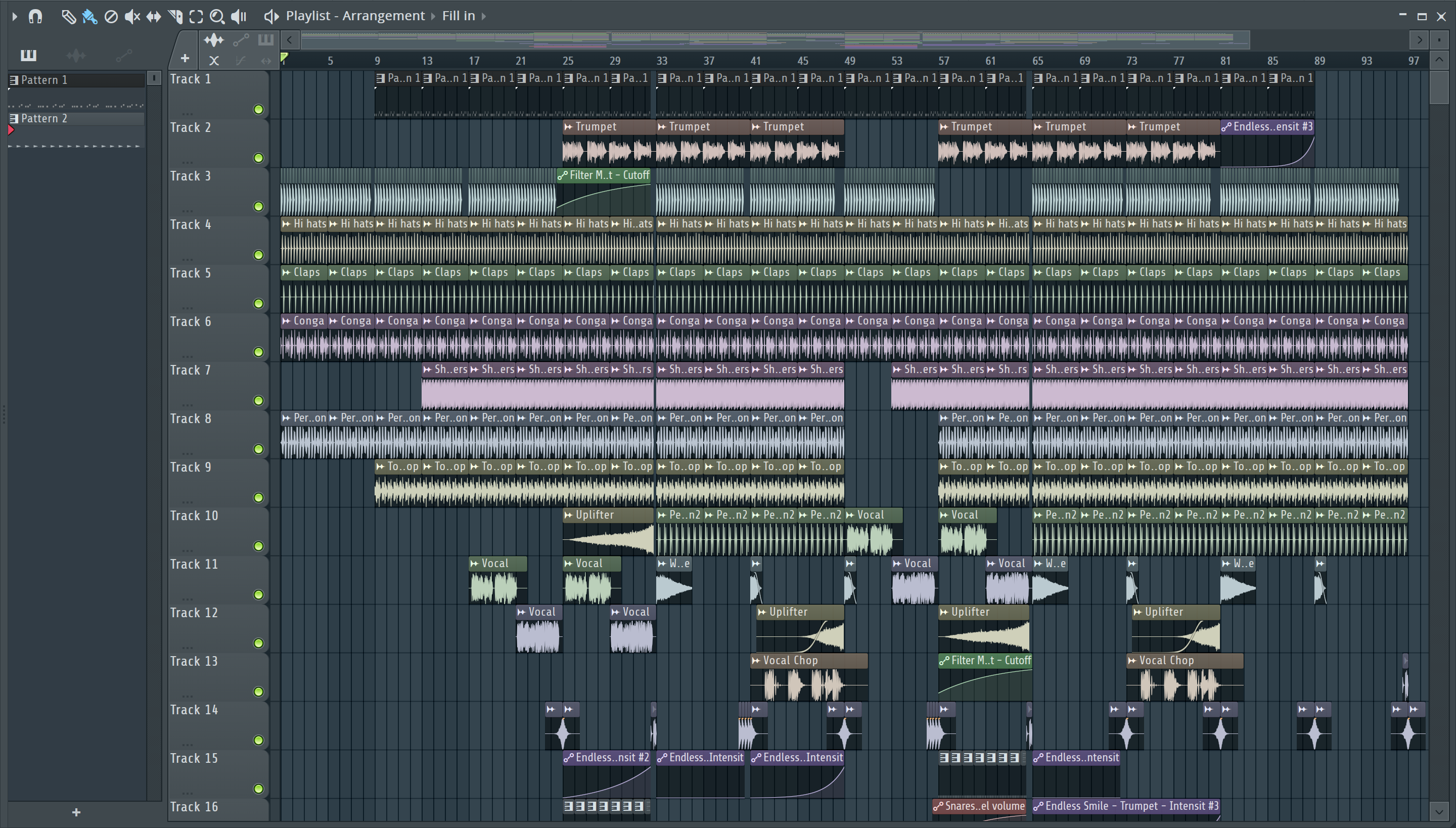Viewport: 1456px width, 828px height.
Task: Select the Draw pencil tool
Action: click(68, 17)
